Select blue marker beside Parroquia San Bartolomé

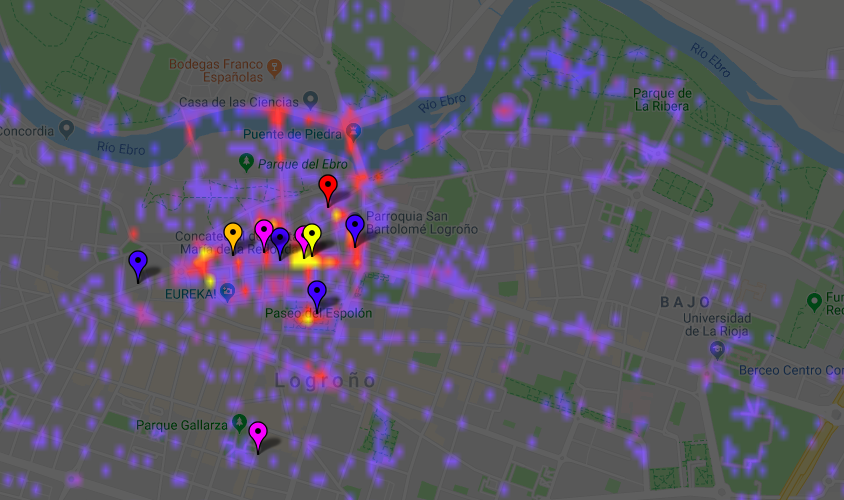pos(355,228)
